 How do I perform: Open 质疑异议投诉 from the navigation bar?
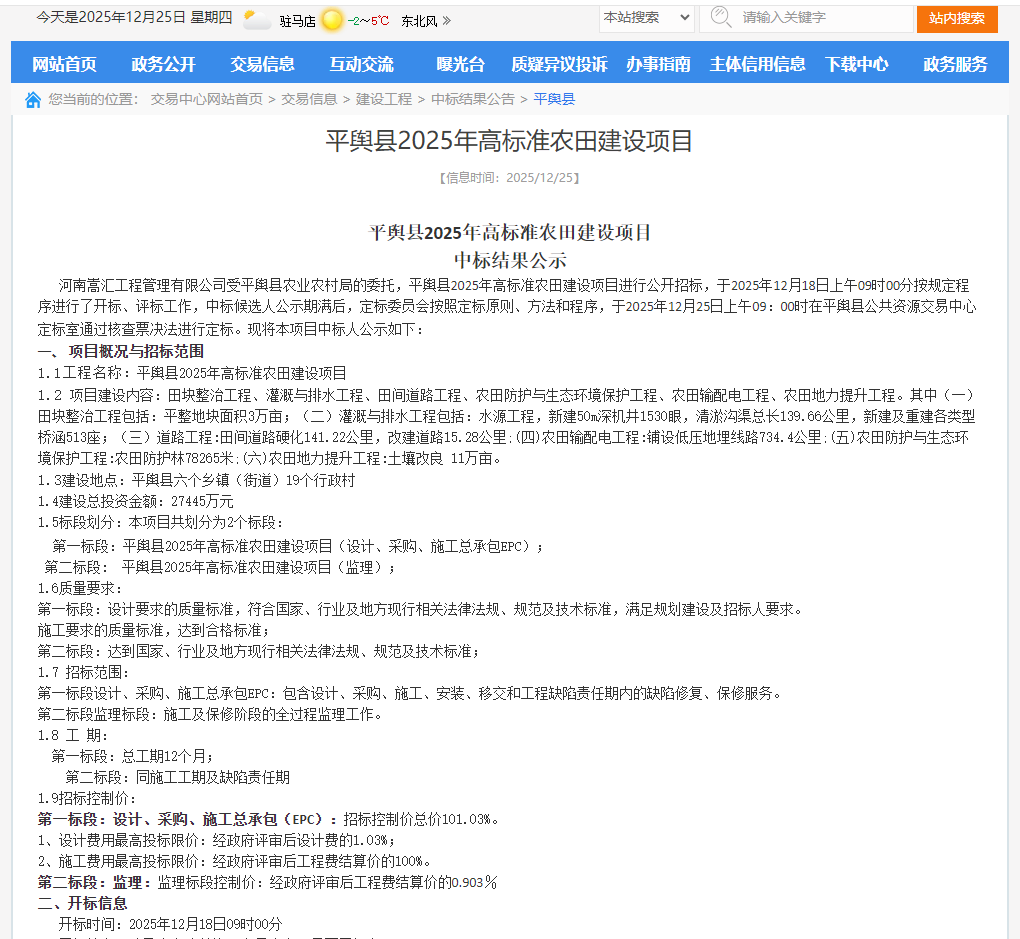[559, 64]
